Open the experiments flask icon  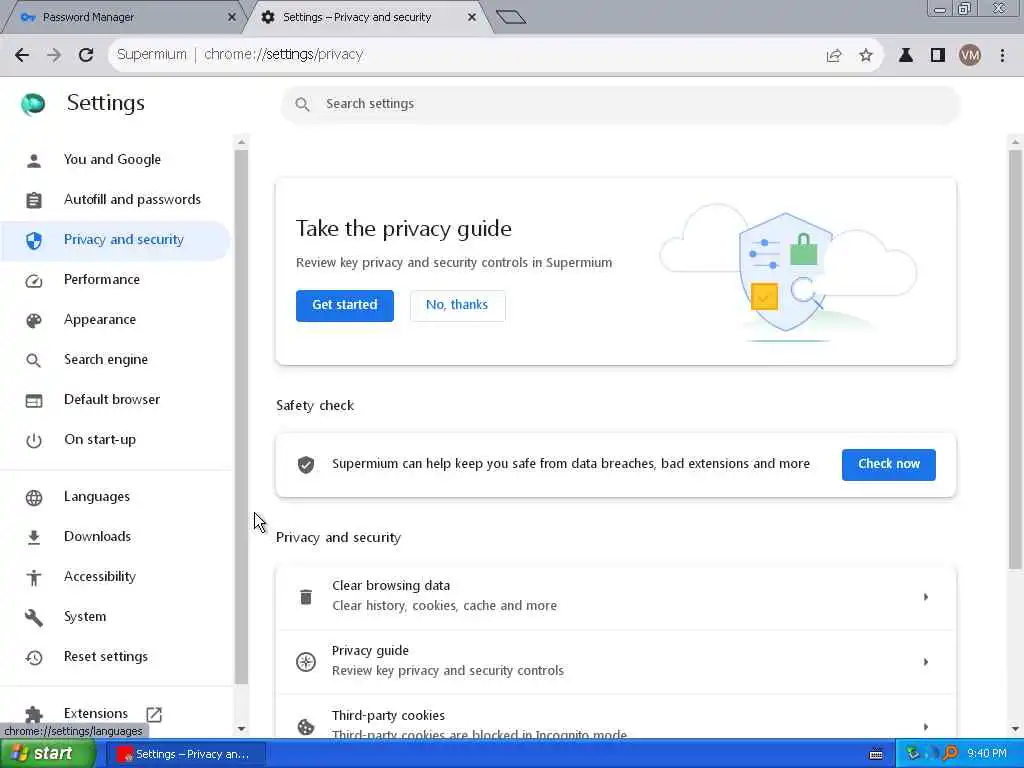(x=906, y=56)
